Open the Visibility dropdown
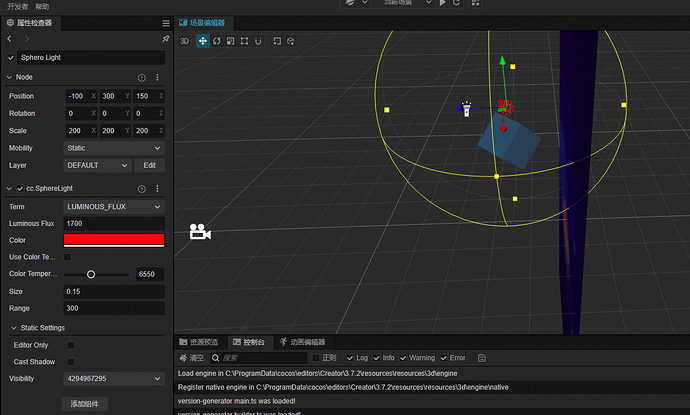Screen dimensions: 690x415 click(x=113, y=378)
